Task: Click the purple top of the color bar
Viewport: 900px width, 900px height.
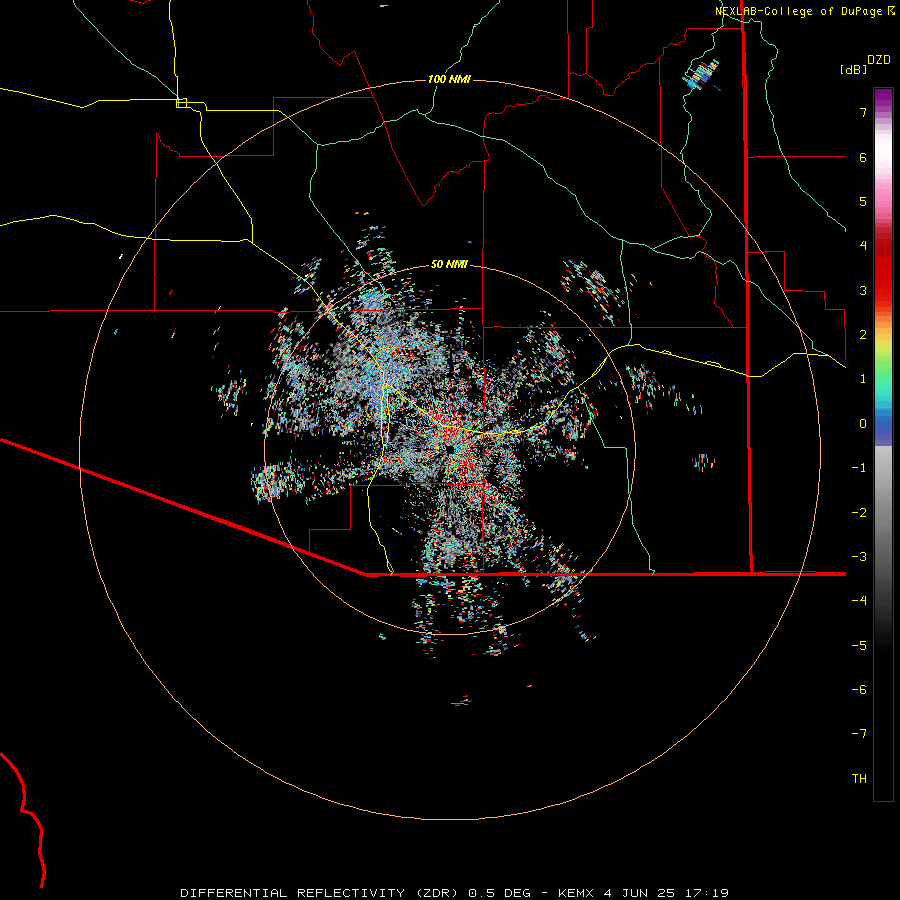Action: point(883,98)
